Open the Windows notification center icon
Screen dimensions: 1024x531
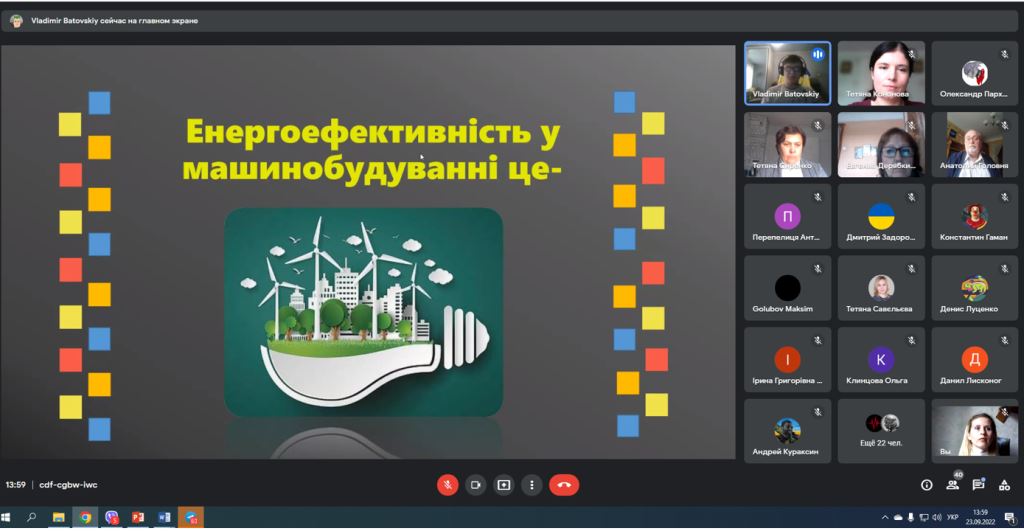click(1010, 517)
